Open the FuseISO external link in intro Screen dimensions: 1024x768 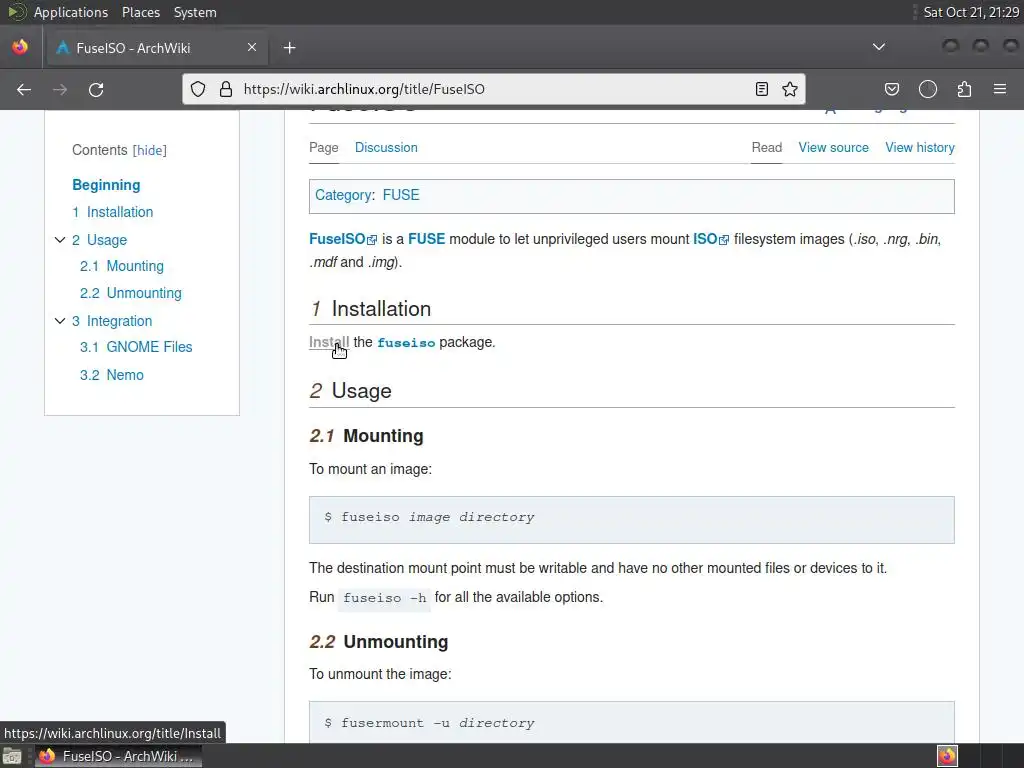coord(337,239)
